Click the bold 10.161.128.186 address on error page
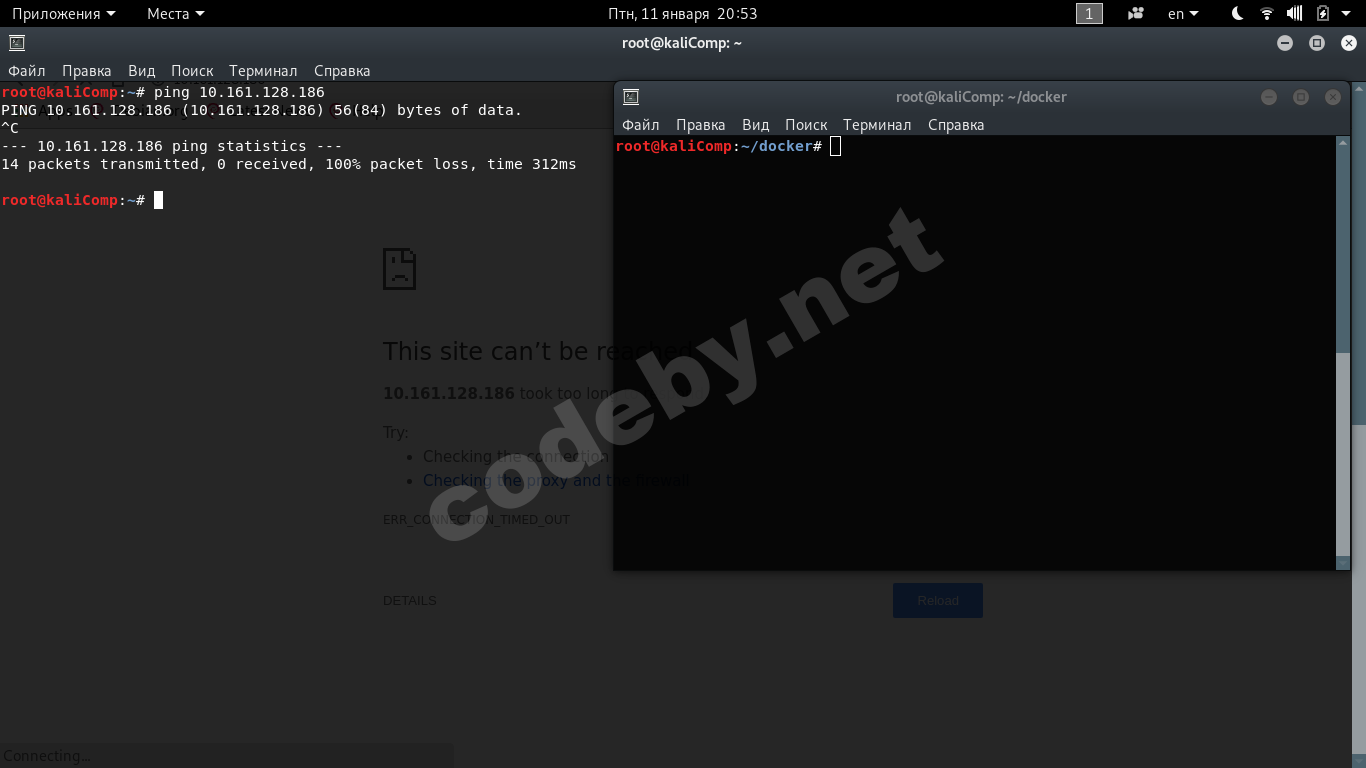Viewport: 1366px width, 768px height. 449,394
